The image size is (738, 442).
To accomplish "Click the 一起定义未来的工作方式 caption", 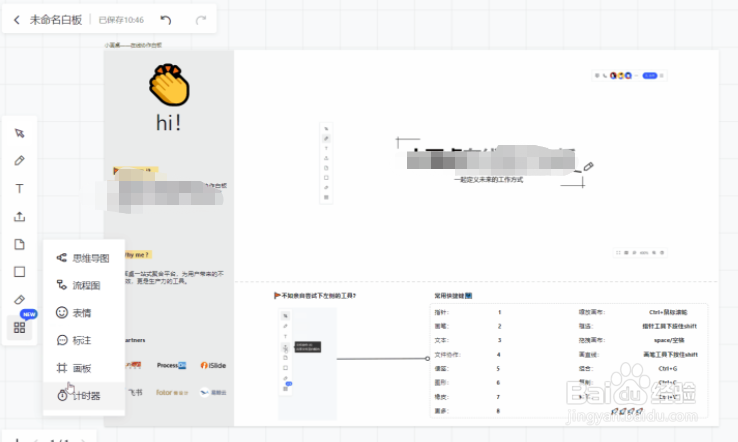I will (x=489, y=179).
